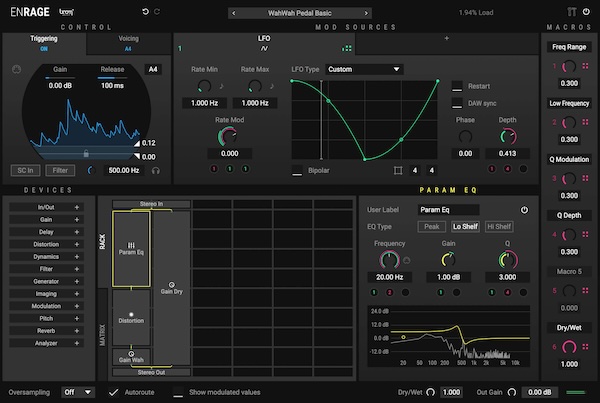
Task: Click Low Frequency macro assign dots
Action: [585, 122]
